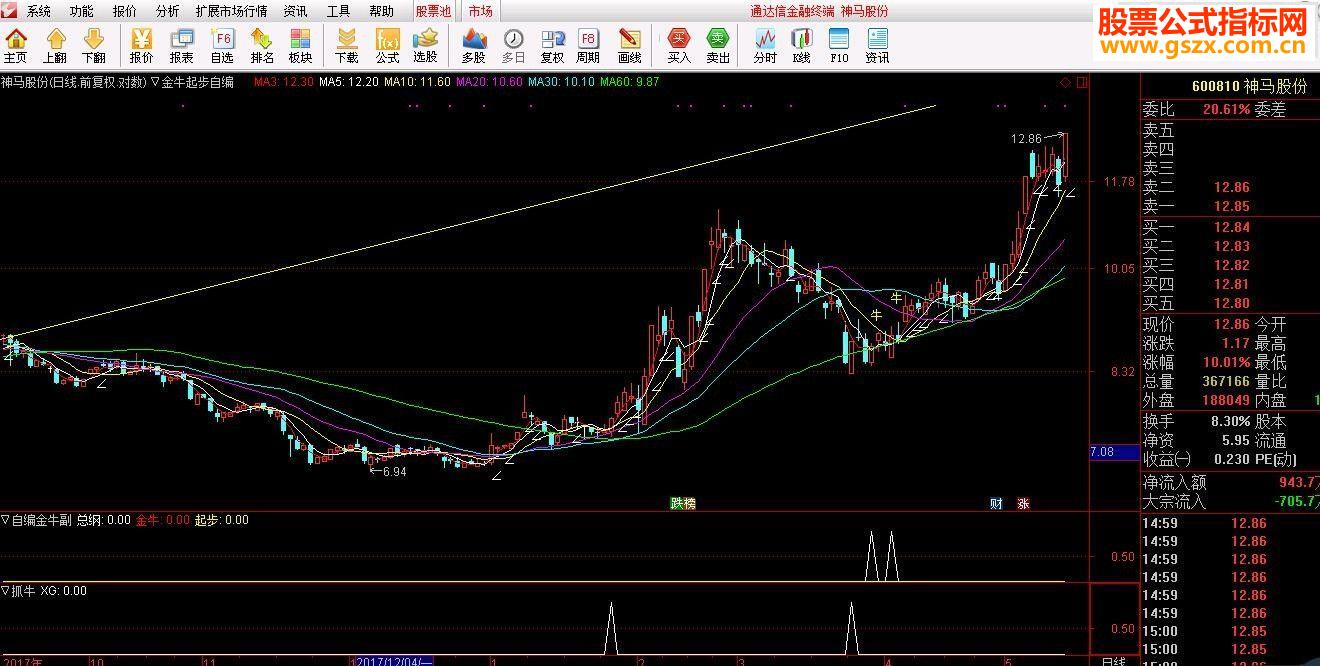
Task: Click the 下载 download icon
Action: [347, 46]
